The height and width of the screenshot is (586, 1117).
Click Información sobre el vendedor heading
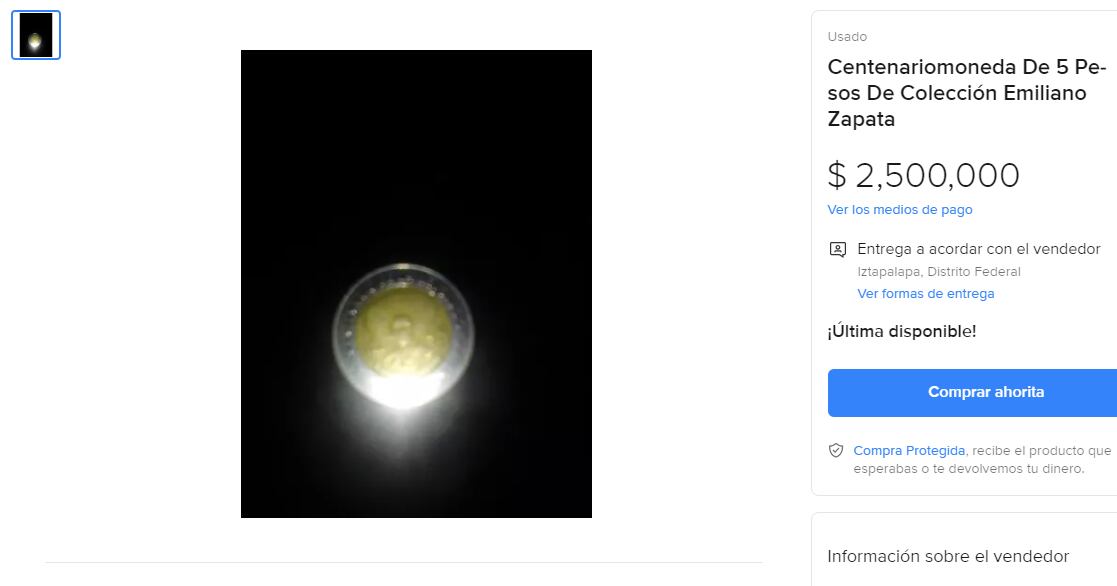(x=947, y=556)
